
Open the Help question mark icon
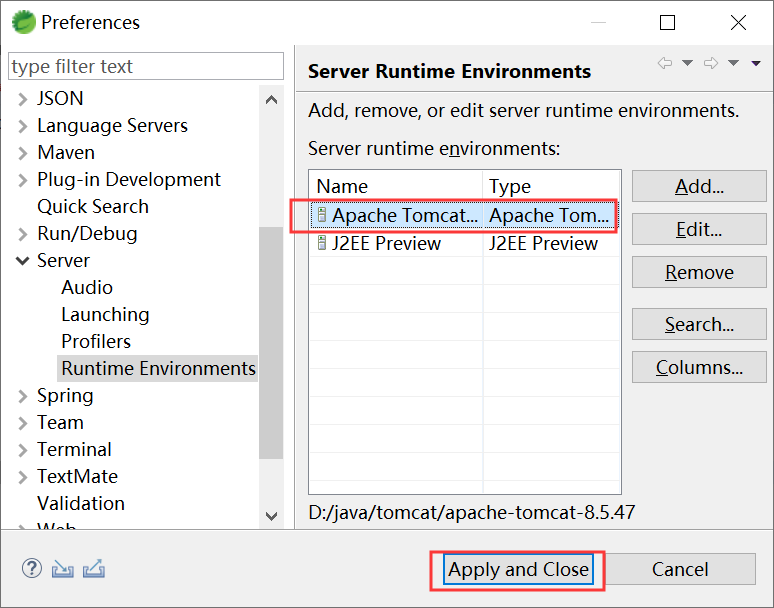(32, 569)
